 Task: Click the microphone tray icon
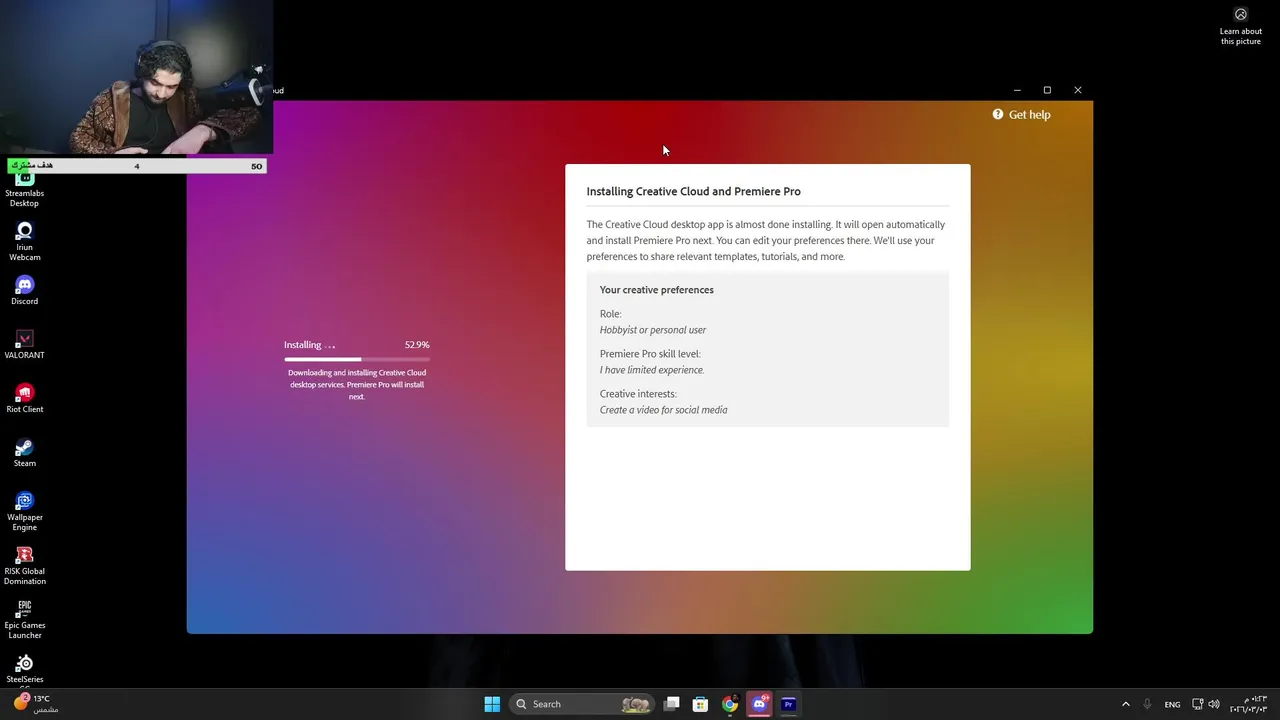point(1147,704)
